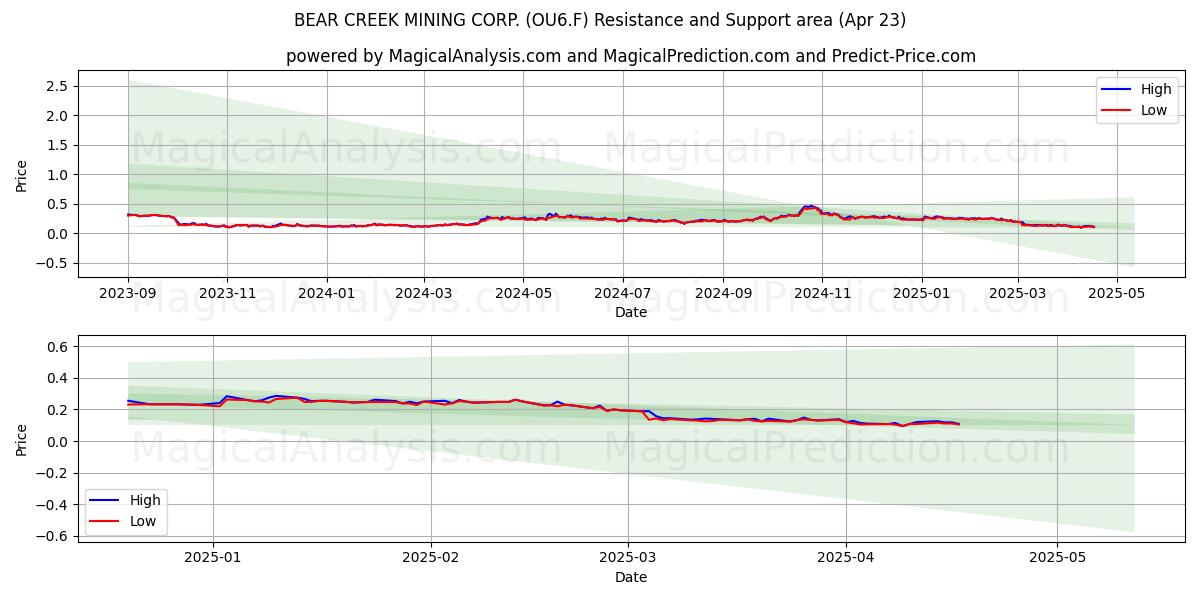The image size is (1200, 600).
Task: Click 'Low' in the top chart legend
Action: [x=1153, y=110]
